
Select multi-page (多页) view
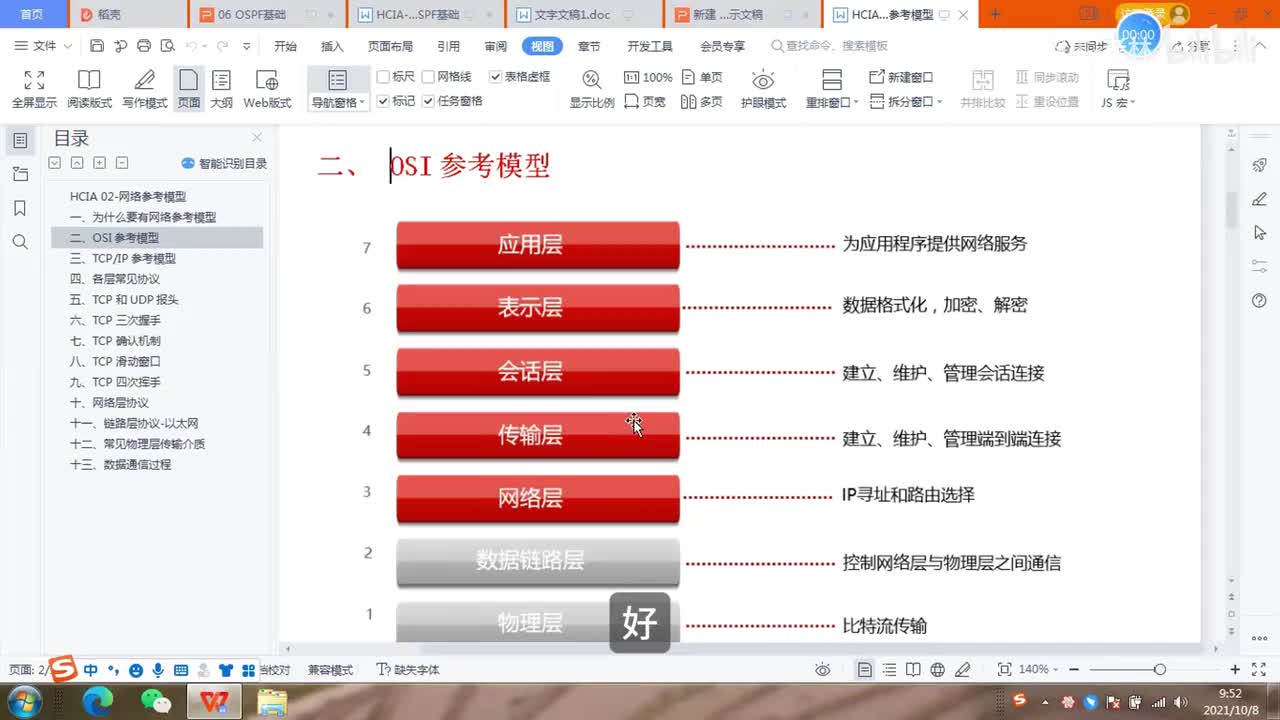702,101
